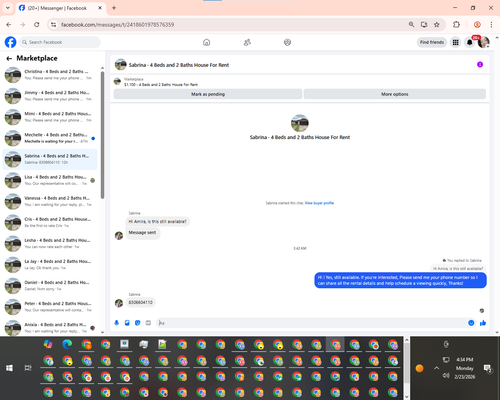Open Windows Task View

[x=28, y=368]
